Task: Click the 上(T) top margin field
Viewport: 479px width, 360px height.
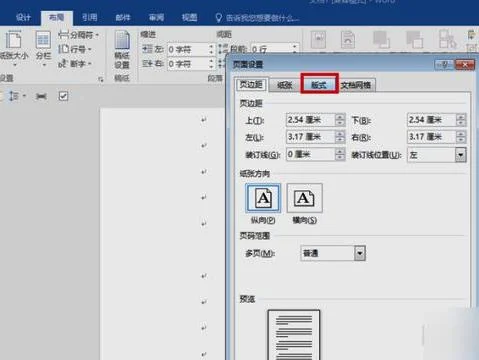Action: 311,120
